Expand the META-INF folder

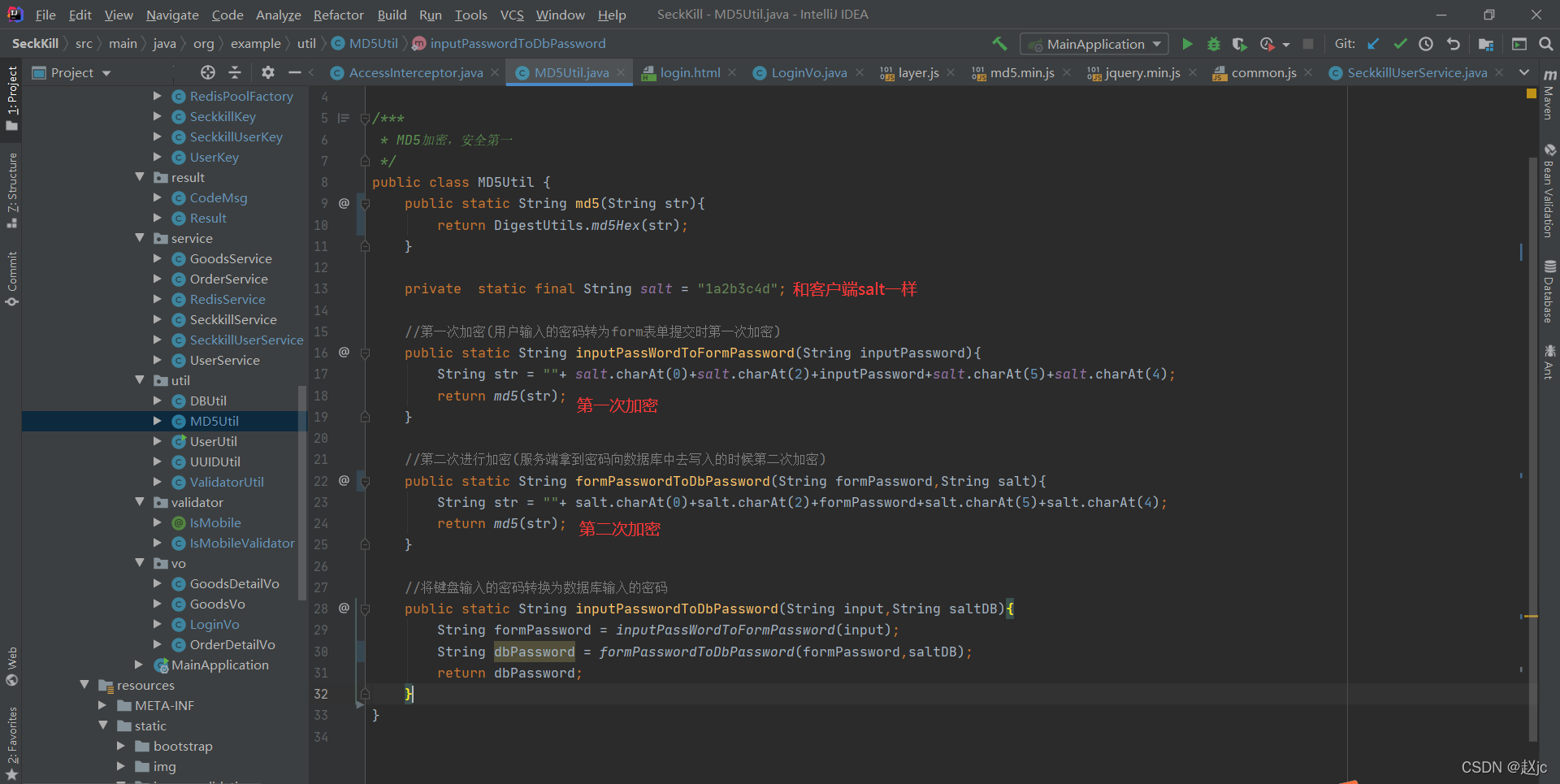102,705
